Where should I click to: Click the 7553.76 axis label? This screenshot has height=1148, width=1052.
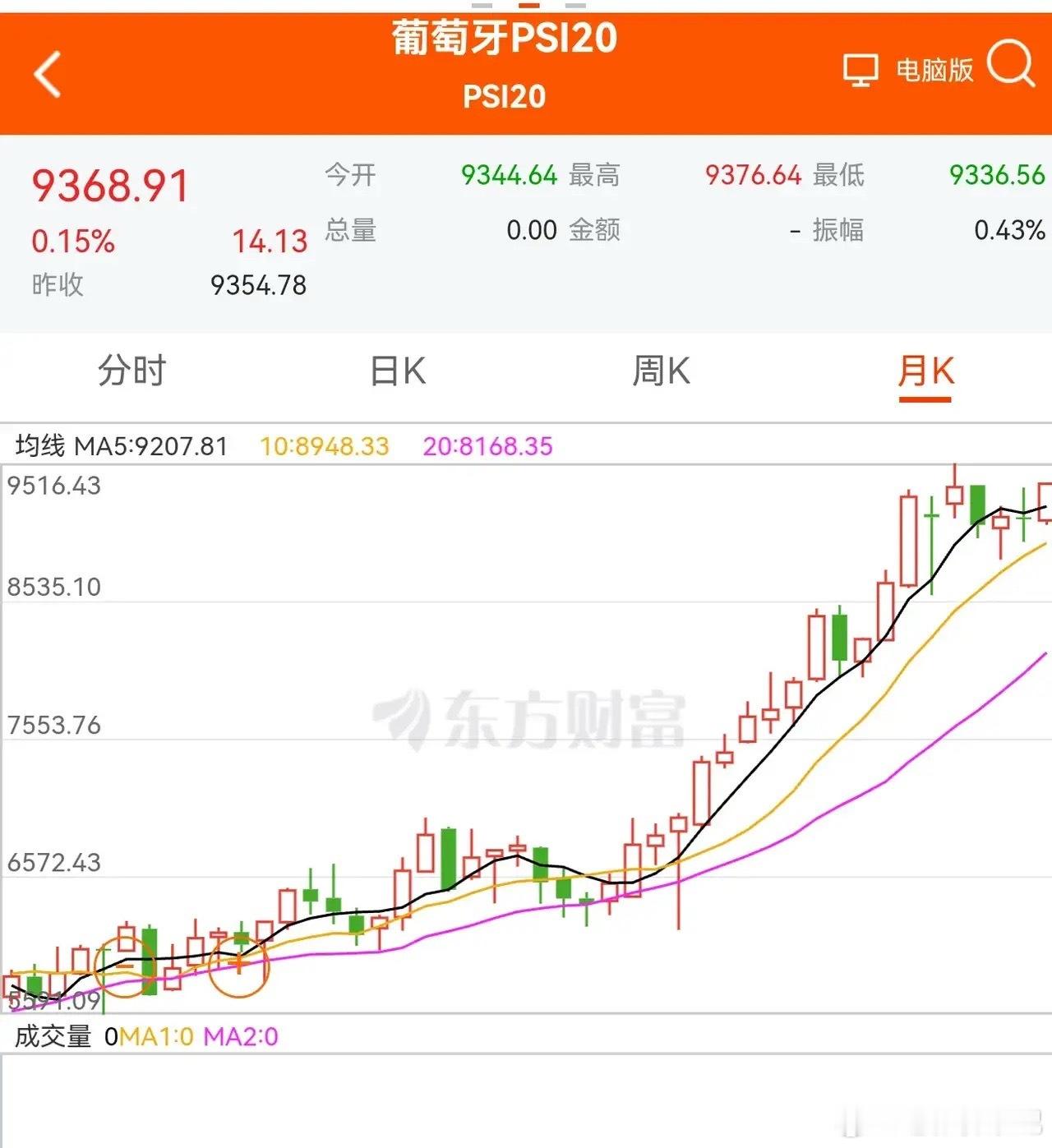[x=54, y=725]
